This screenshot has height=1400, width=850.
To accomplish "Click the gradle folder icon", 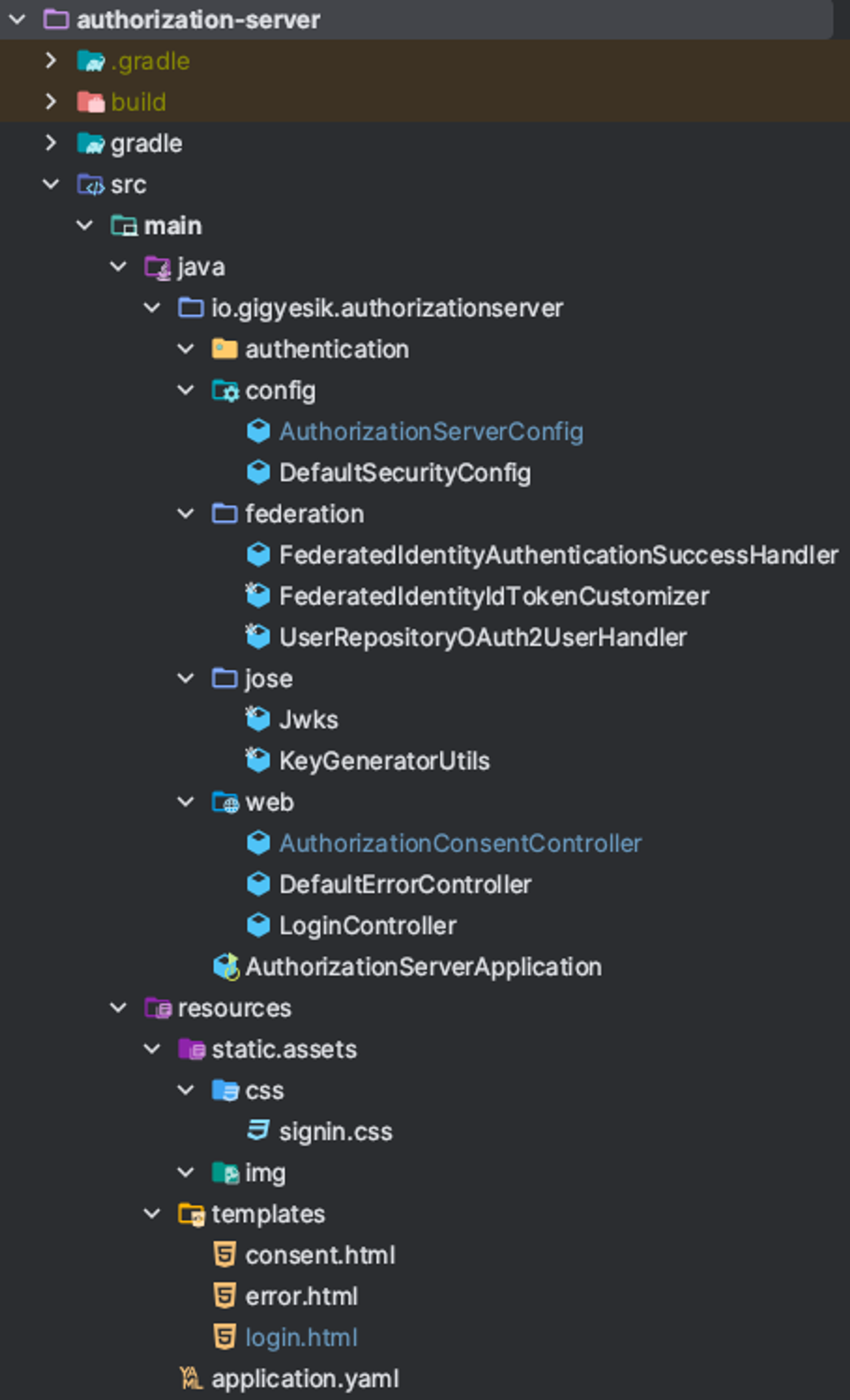I will pyautogui.click(x=91, y=143).
